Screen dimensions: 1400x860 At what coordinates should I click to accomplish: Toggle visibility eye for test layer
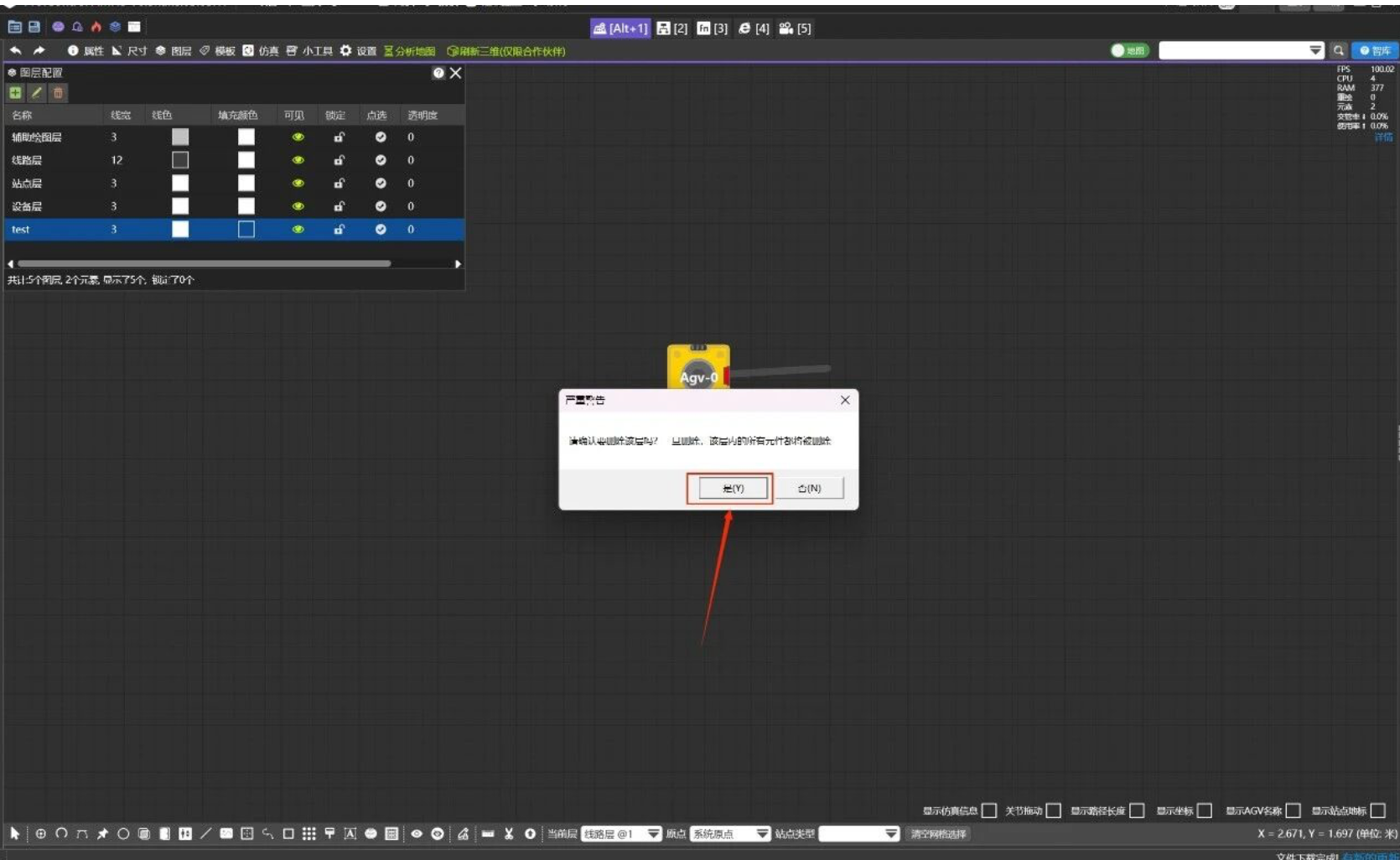click(298, 229)
